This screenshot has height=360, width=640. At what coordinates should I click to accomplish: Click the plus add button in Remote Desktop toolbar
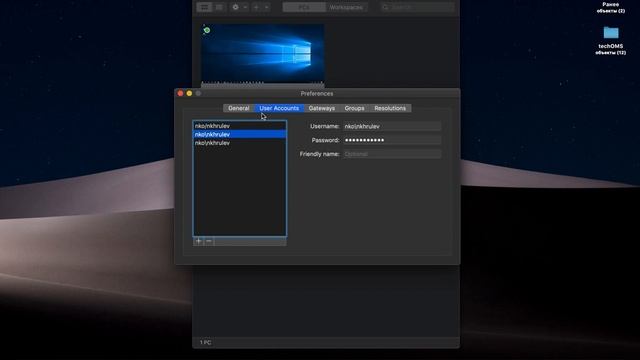(256, 7)
